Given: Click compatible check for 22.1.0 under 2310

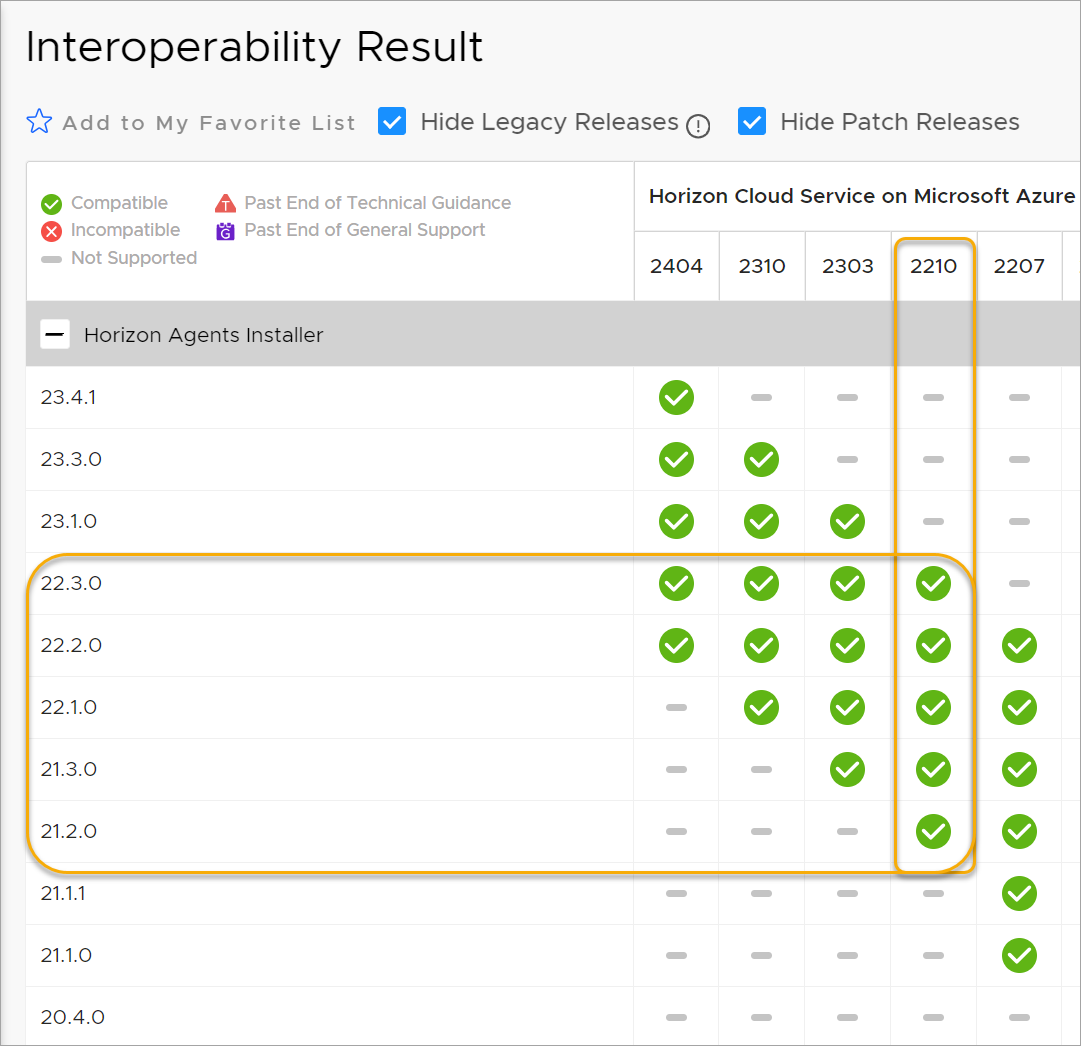Looking at the screenshot, I should coord(762,707).
